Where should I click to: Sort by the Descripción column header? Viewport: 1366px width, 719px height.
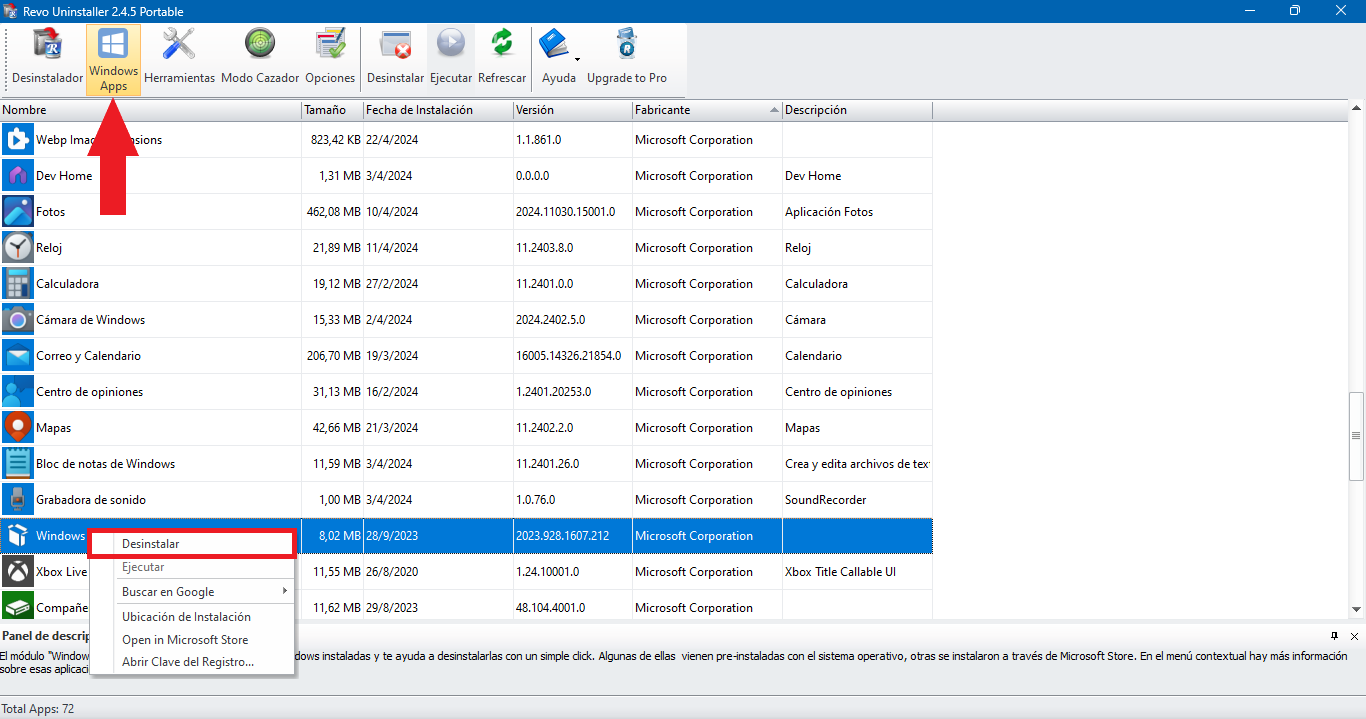pyautogui.click(x=857, y=110)
